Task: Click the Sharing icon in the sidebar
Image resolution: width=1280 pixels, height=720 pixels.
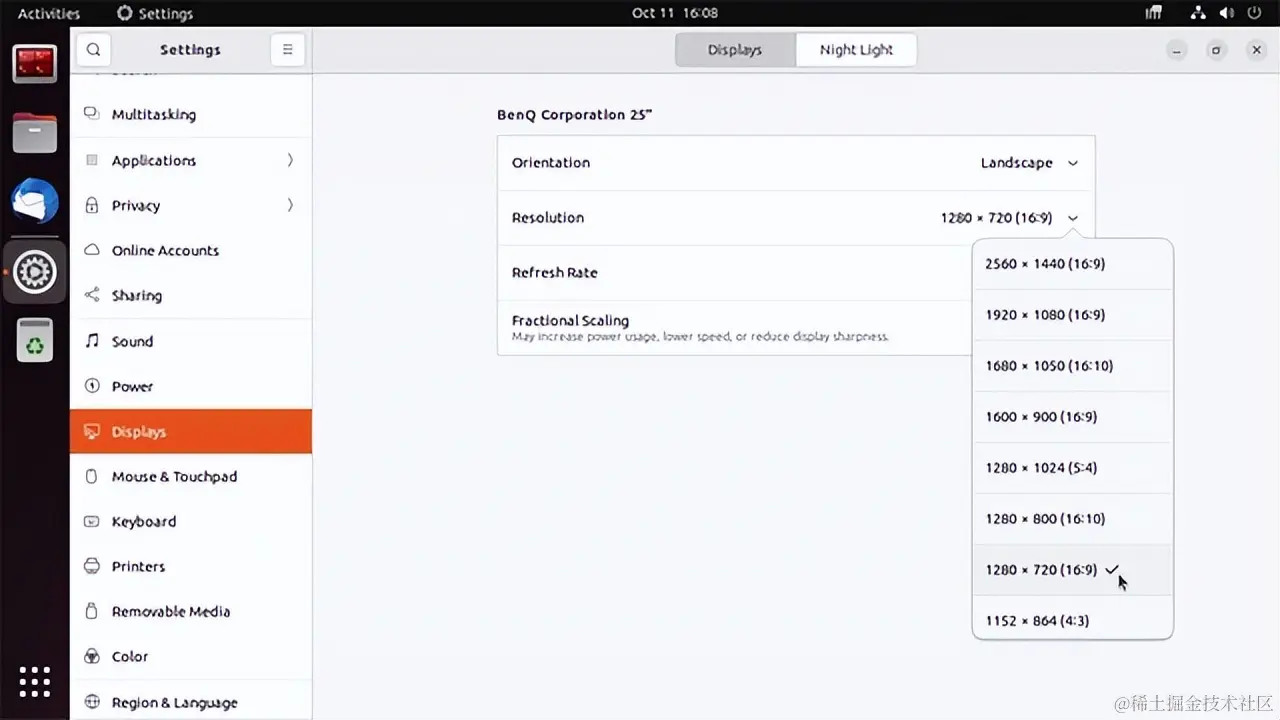Action: coord(92,295)
